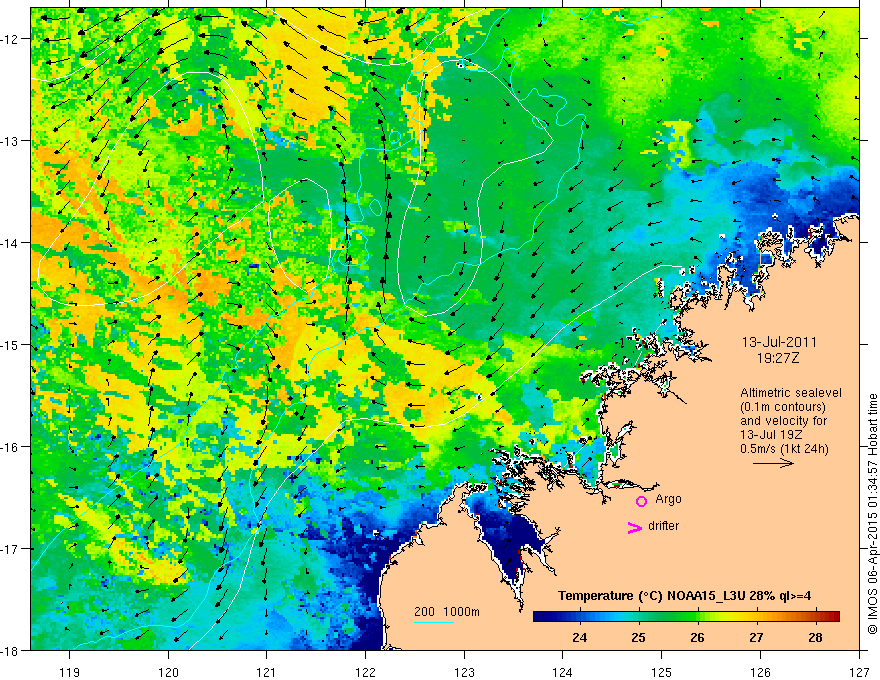Screen dimensions: 880x680
Task: Click the magenta drifter arrowhead symbol in legend
Action: point(635,527)
